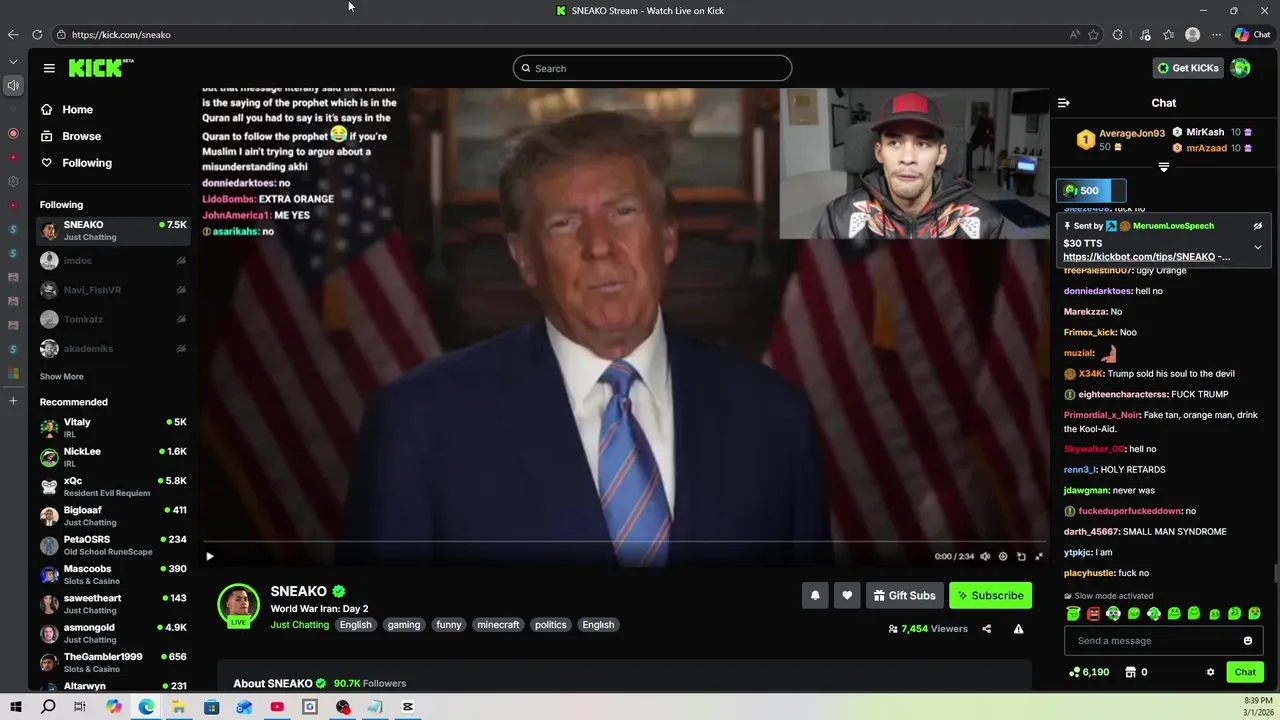Viewport: 1280px width, 720px height.
Task: Open Windows taskbar search
Action: pyautogui.click(x=48, y=707)
